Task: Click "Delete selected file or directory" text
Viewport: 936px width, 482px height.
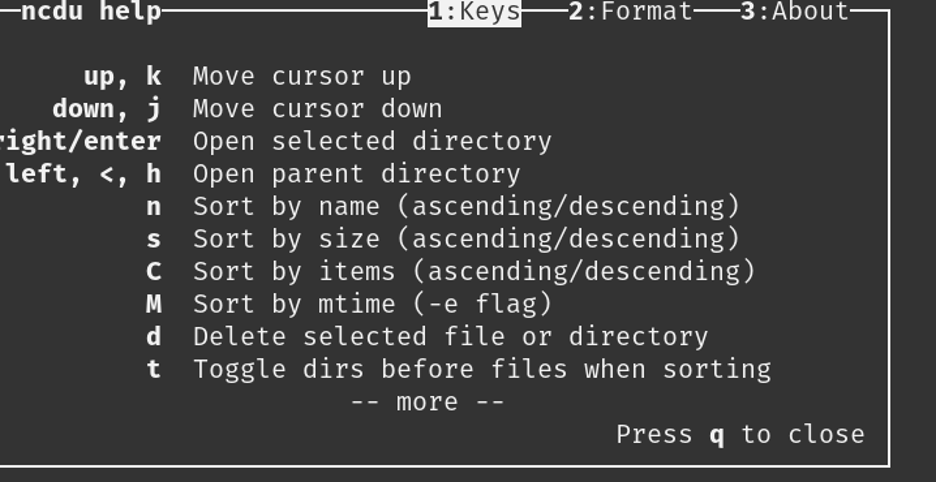Action: (450, 337)
